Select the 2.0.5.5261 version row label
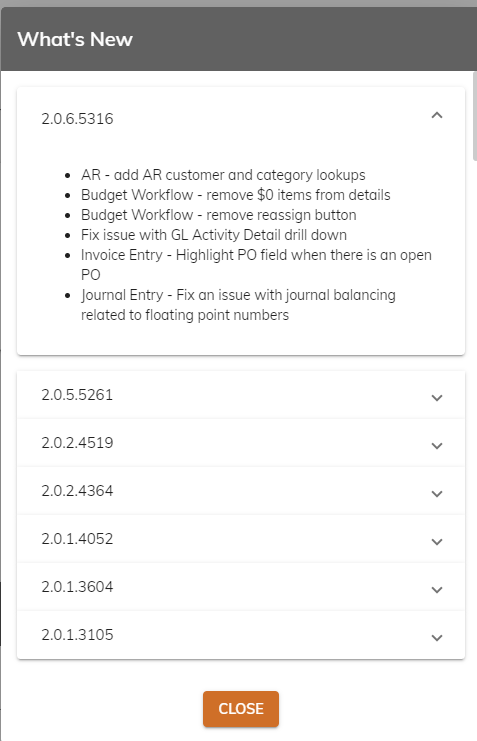477x741 pixels. (x=77, y=395)
